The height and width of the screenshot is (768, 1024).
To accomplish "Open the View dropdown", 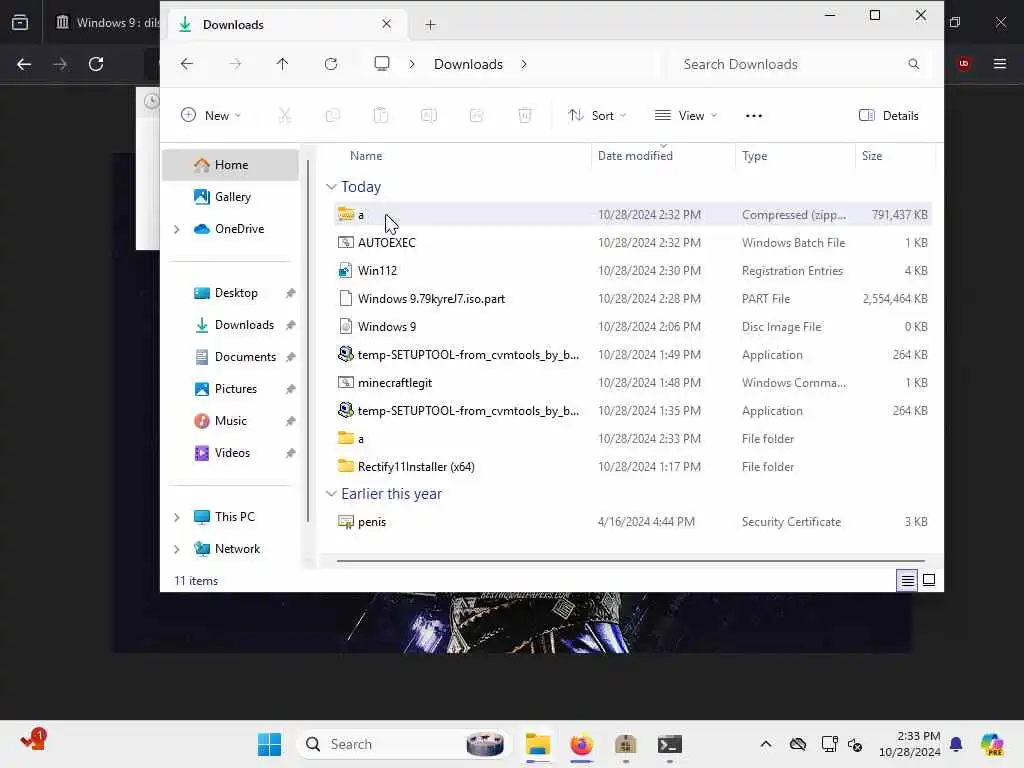I will (x=686, y=116).
